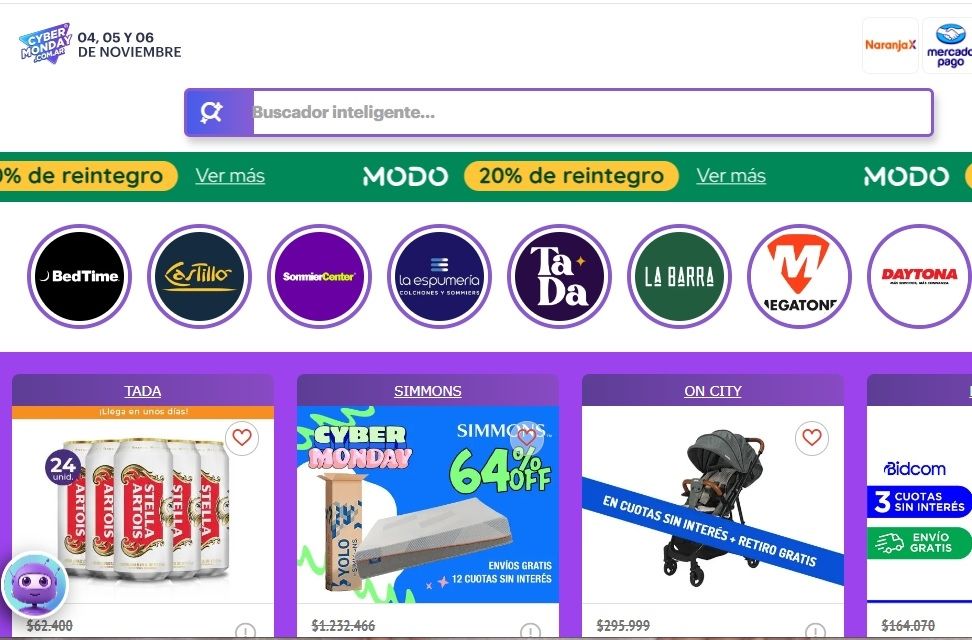Toggle favorite heart on the stroller product
The height and width of the screenshot is (640, 972).
click(x=811, y=438)
